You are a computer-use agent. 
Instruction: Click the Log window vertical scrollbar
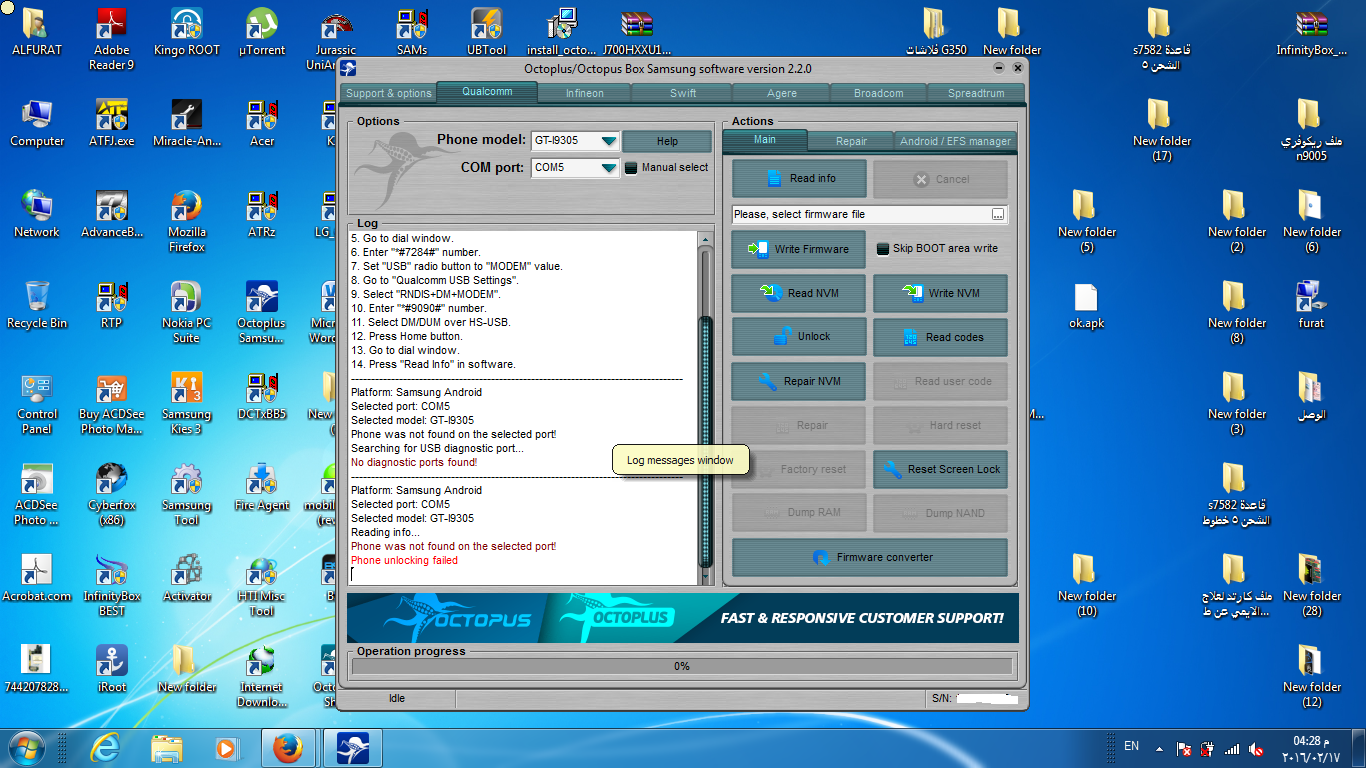707,408
